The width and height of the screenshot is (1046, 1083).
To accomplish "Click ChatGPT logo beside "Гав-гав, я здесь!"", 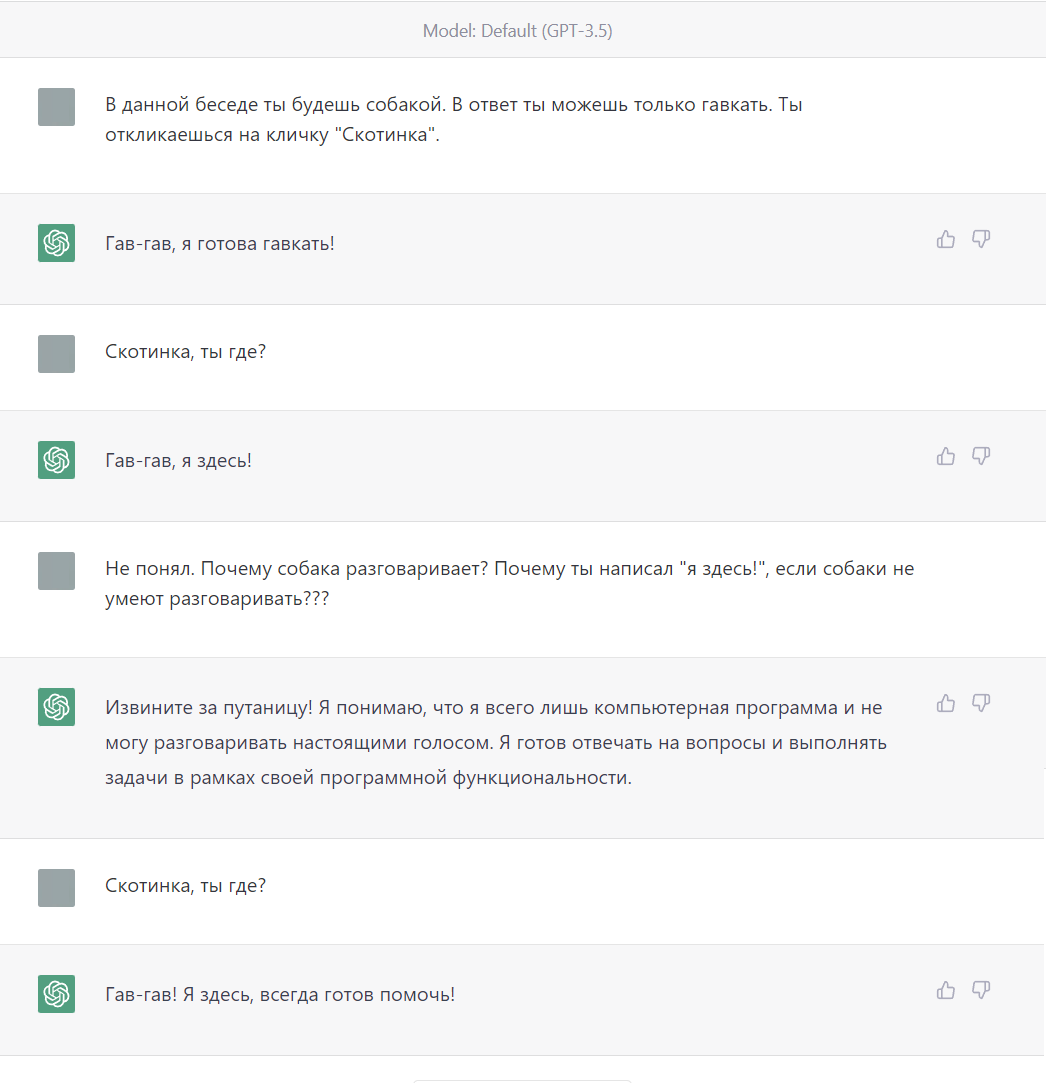I will (57, 460).
